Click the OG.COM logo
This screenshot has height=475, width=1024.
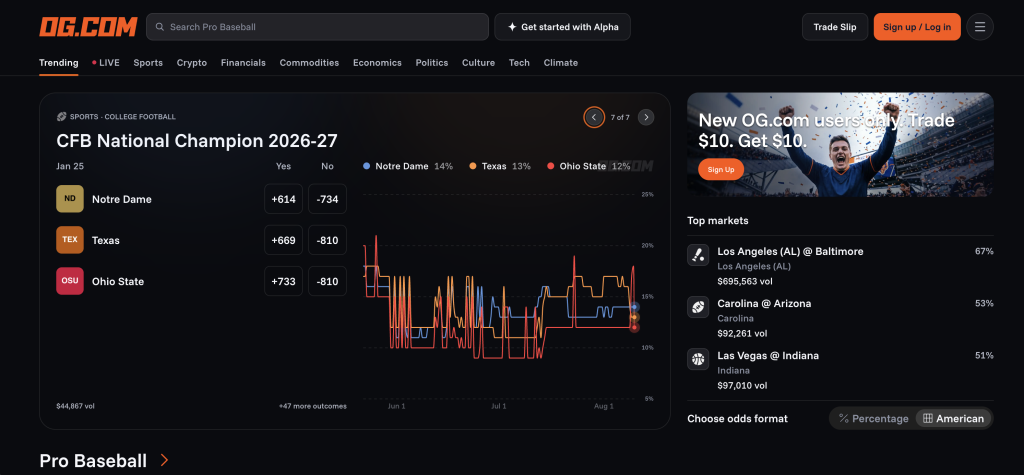tap(88, 27)
